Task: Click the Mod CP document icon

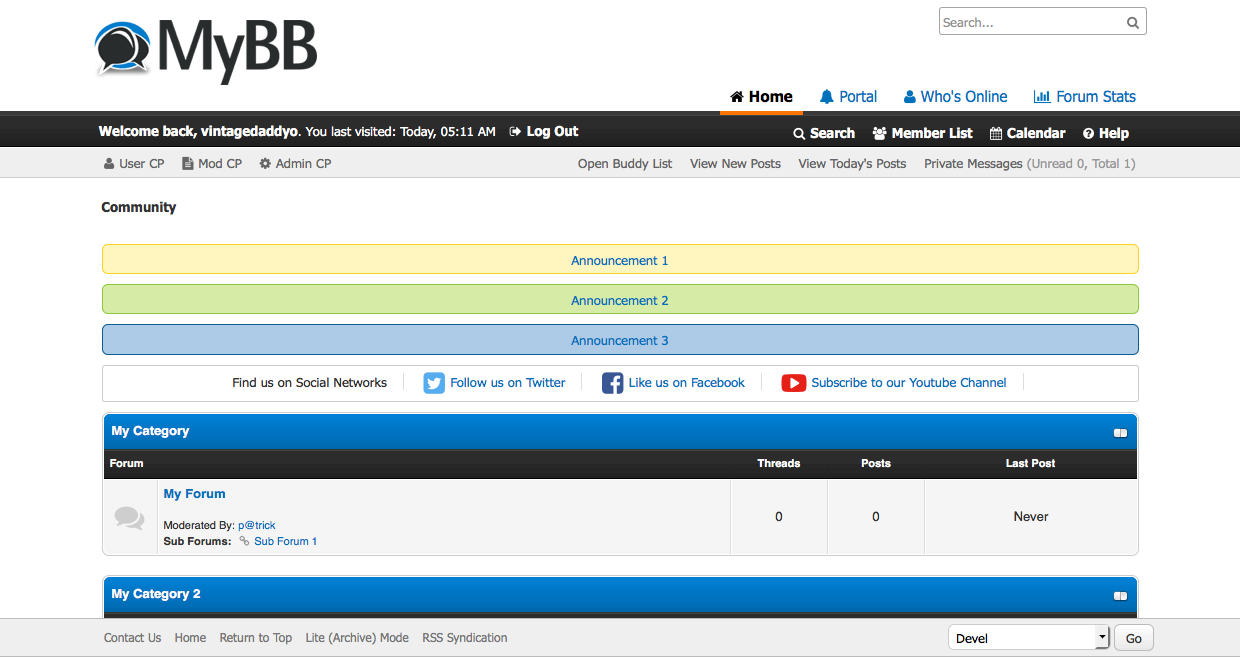Action: (x=187, y=163)
